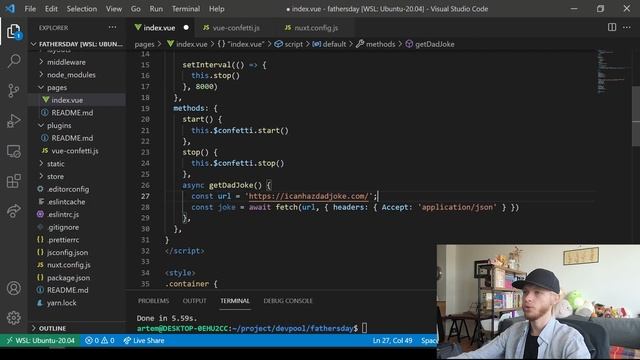The width and height of the screenshot is (640, 360).
Task: Open the Edit menu
Action: (x=51, y=9)
